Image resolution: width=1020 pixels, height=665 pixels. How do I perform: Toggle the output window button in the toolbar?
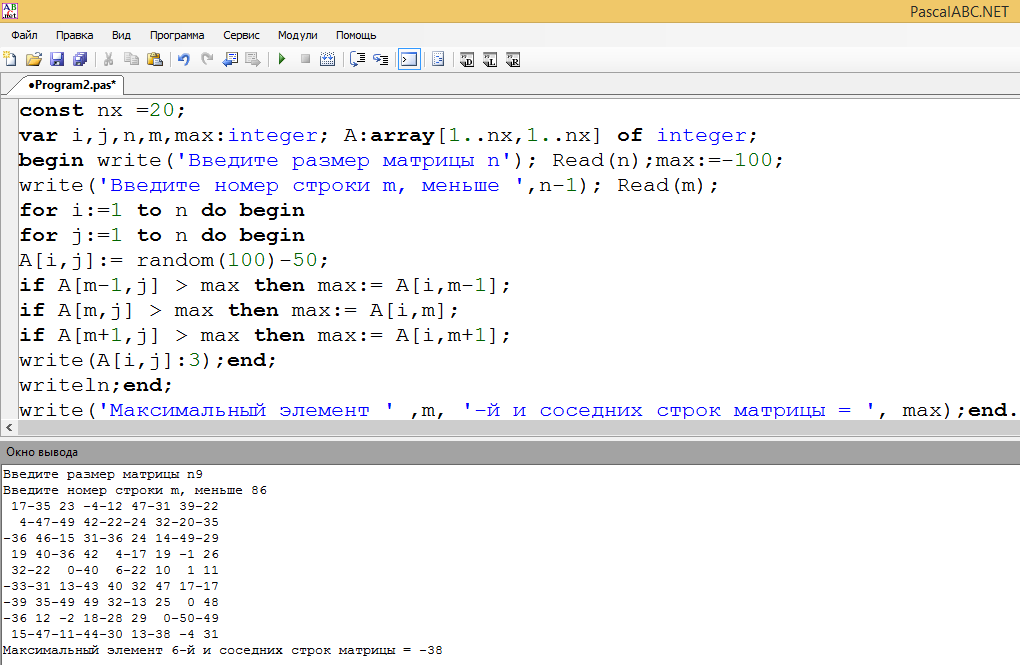[x=408, y=60]
